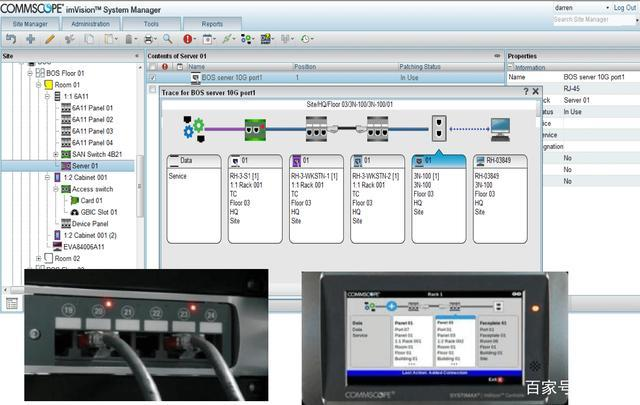Sort by the Name column header

tap(196, 67)
